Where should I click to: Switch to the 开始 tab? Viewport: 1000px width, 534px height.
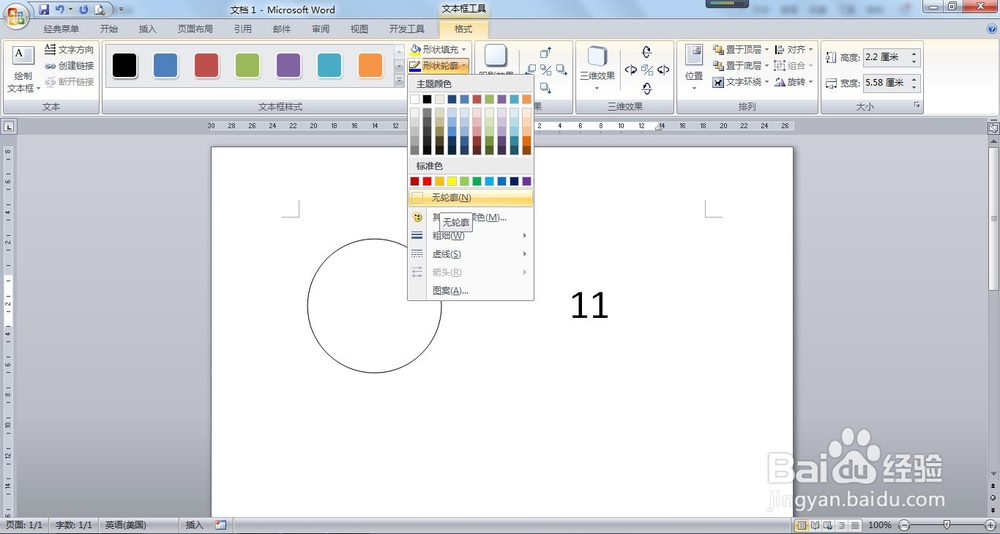tap(109, 29)
